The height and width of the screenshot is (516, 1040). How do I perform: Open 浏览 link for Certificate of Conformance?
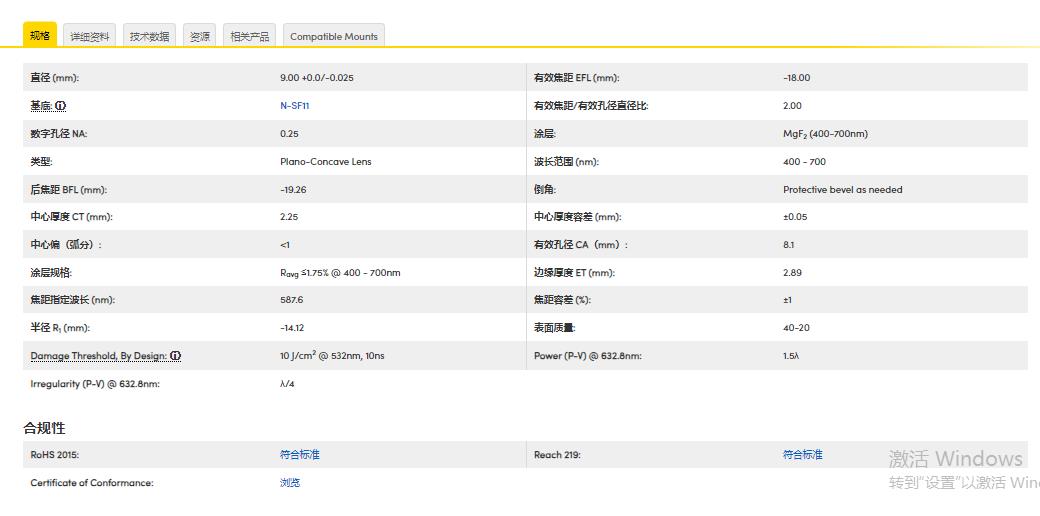(290, 483)
